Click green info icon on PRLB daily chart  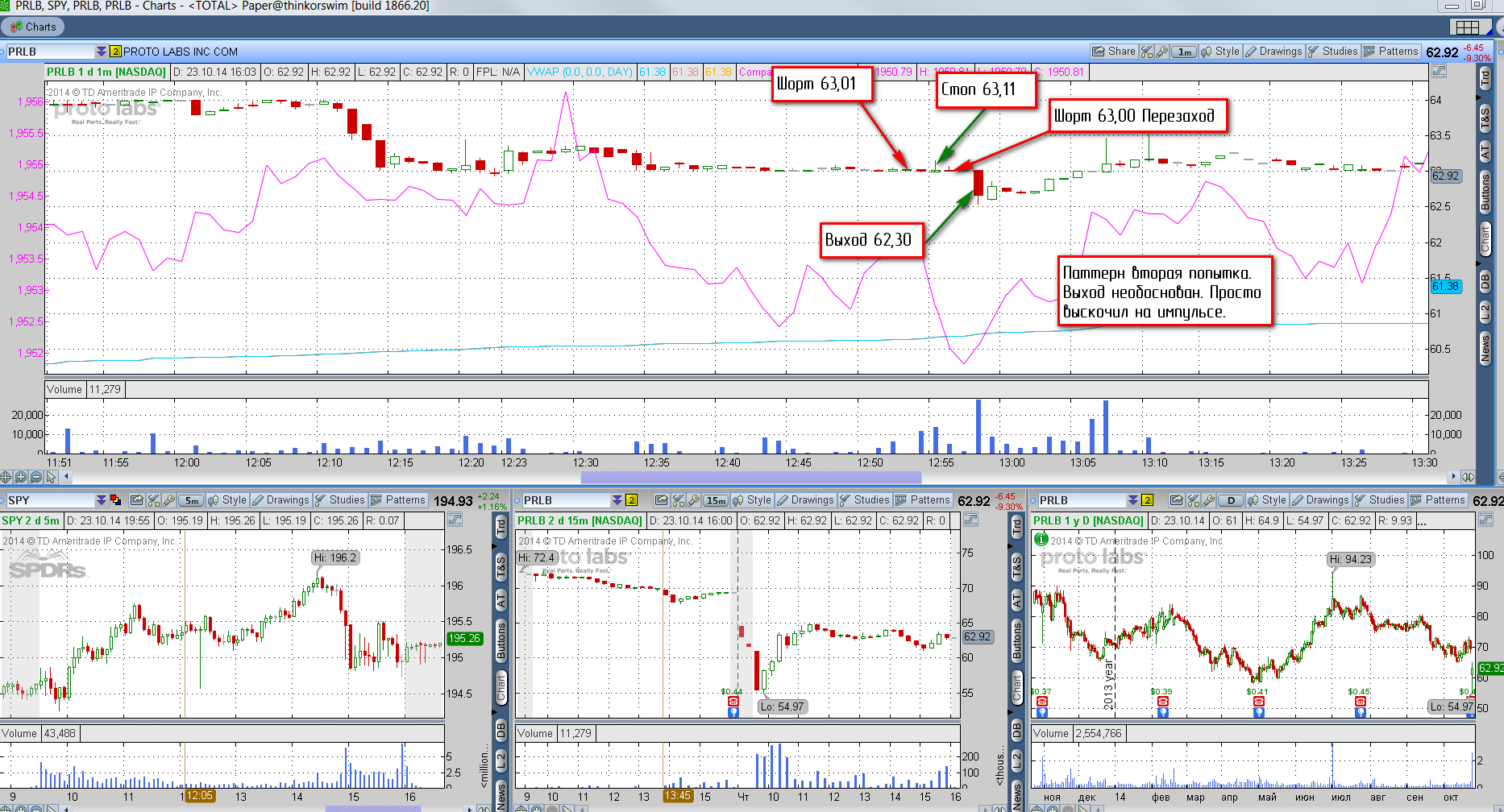point(1041,539)
